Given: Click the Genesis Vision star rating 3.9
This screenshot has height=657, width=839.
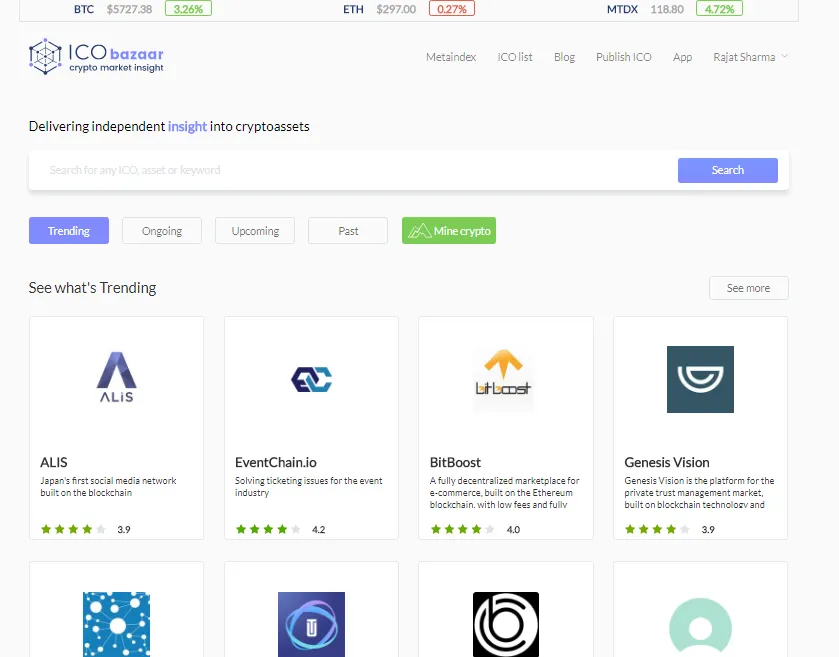Looking at the screenshot, I should [x=670, y=530].
